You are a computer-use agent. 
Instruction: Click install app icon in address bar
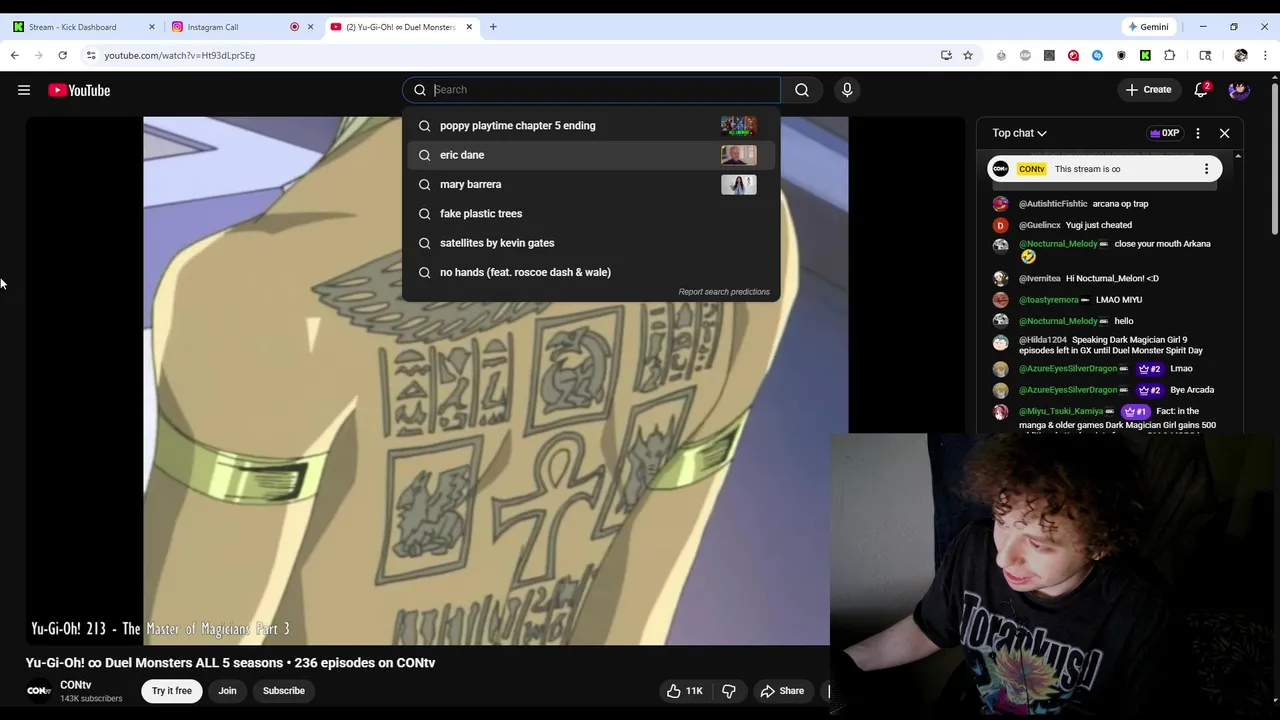[946, 55]
